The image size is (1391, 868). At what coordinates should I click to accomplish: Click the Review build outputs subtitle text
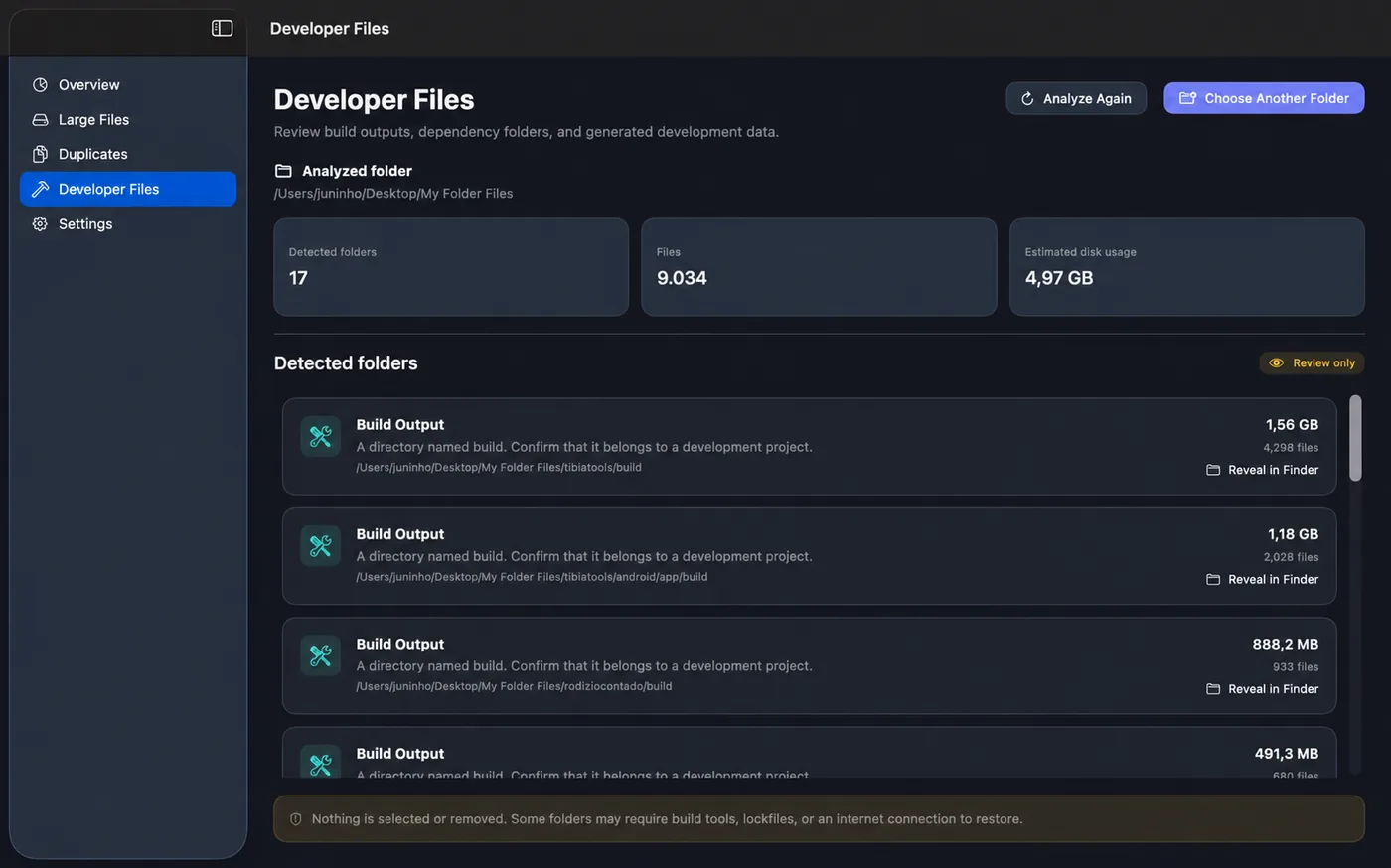[527, 132]
